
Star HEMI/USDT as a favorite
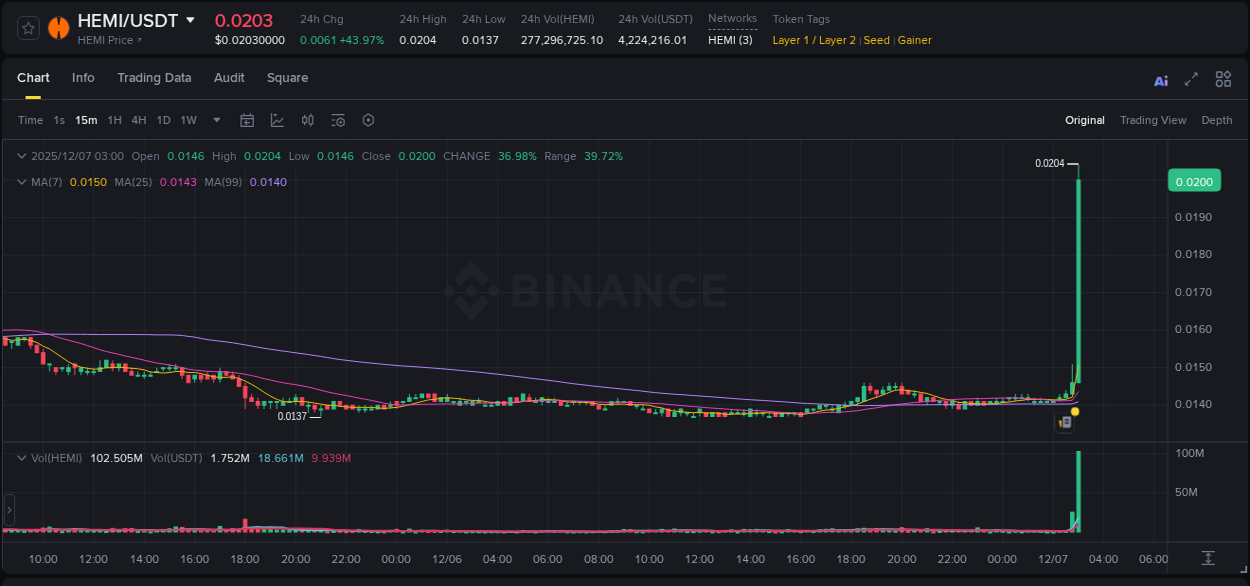coord(27,27)
